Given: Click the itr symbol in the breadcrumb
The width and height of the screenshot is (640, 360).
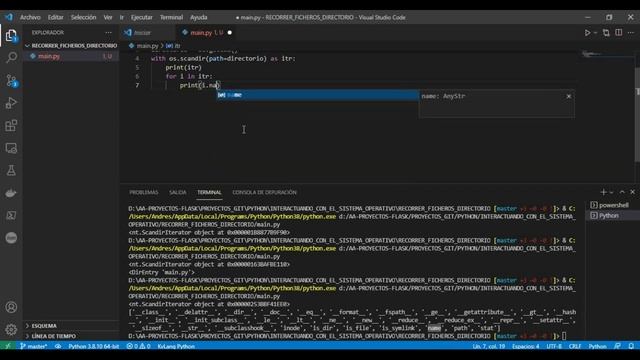Looking at the screenshot, I should (173, 46).
